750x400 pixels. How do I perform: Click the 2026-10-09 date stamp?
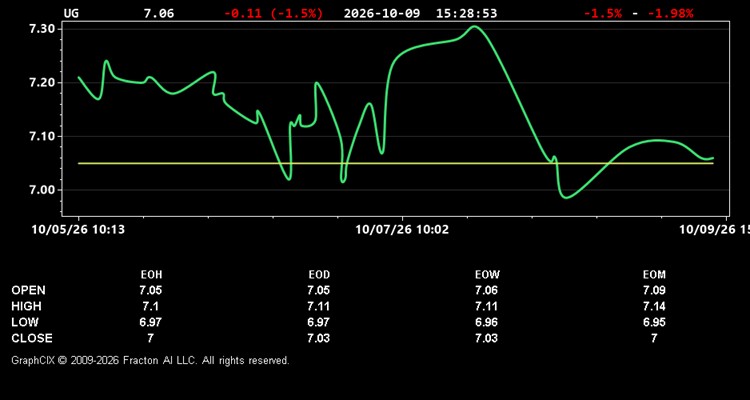(382, 13)
